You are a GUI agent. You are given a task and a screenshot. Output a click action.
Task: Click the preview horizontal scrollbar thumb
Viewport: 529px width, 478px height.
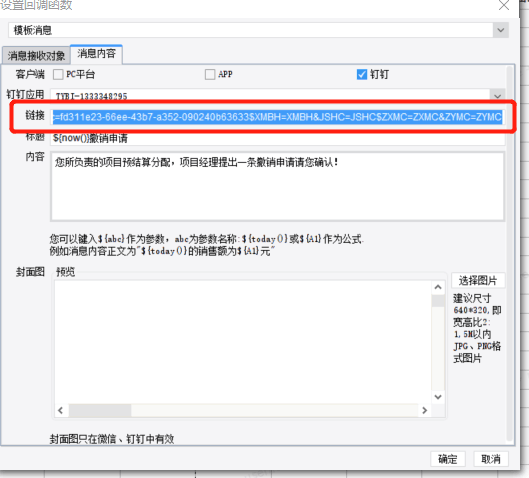100,410
